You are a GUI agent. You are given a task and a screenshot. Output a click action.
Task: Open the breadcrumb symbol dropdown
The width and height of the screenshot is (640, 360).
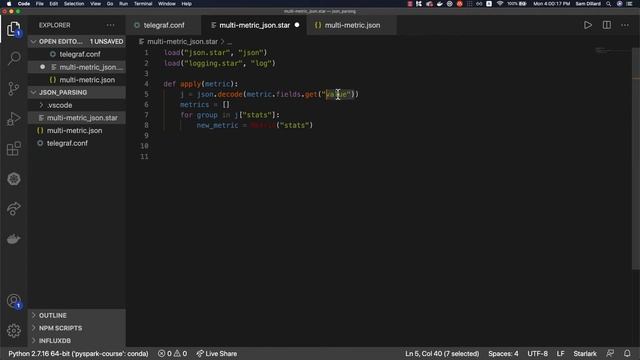[230, 42]
